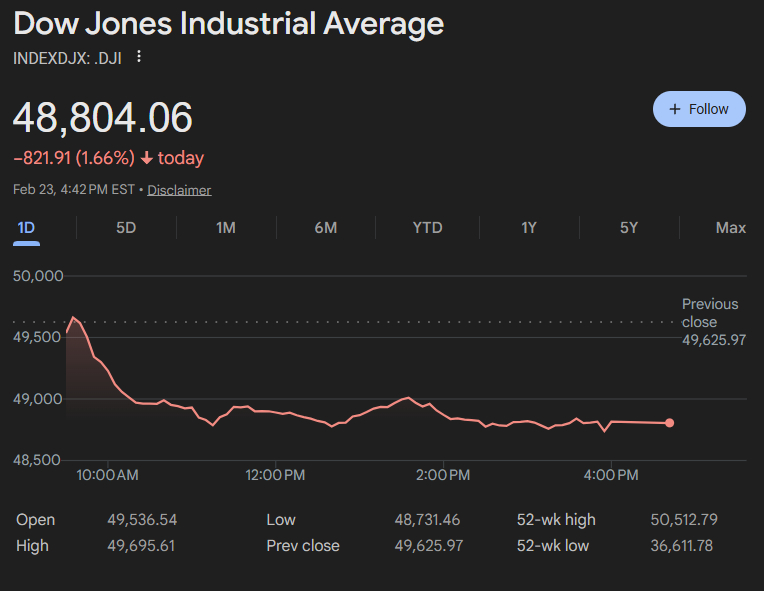Click the red down arrow indicator

(147, 158)
